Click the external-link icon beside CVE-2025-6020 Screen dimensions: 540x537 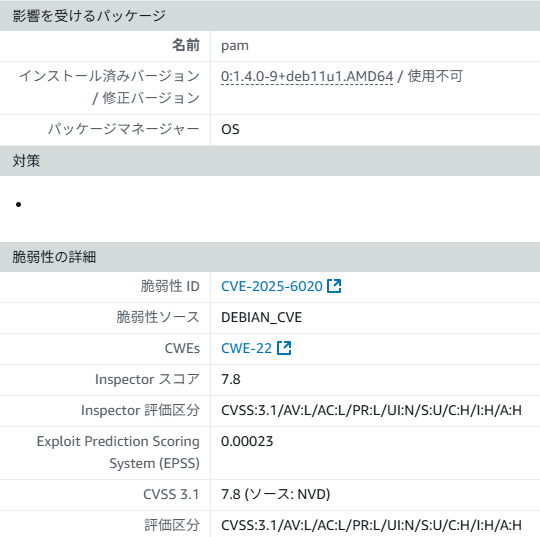point(334,286)
